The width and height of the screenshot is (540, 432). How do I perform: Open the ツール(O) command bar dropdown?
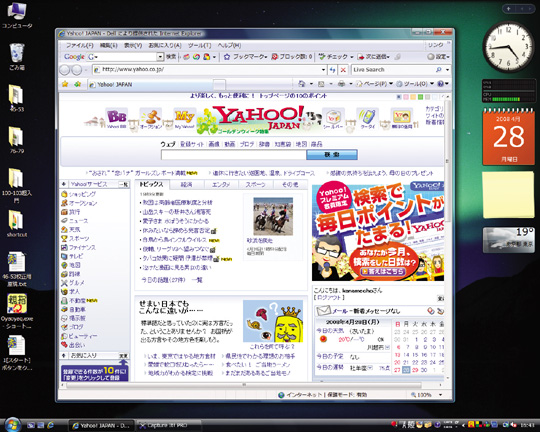(415, 84)
